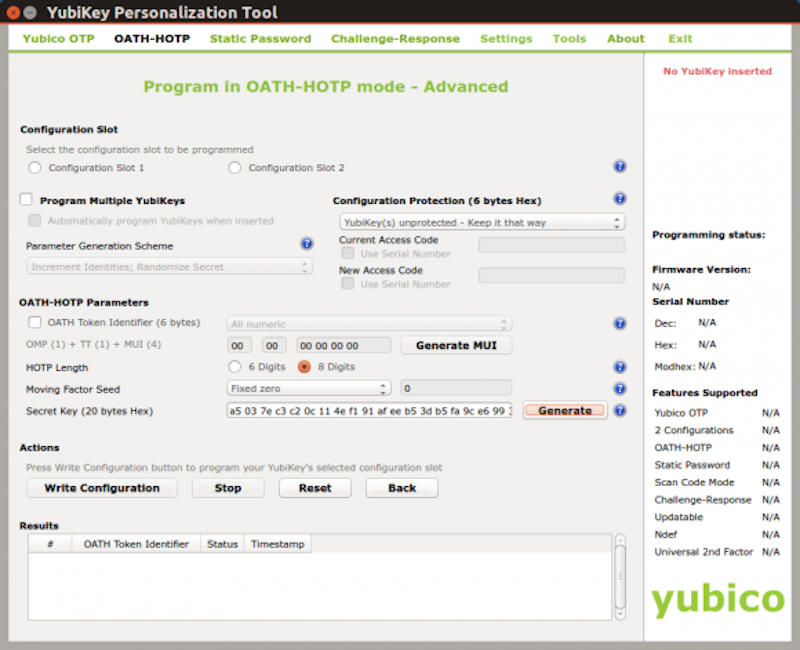Click the Results table vertical scrollbar
The image size is (800, 650).
[x=620, y=577]
